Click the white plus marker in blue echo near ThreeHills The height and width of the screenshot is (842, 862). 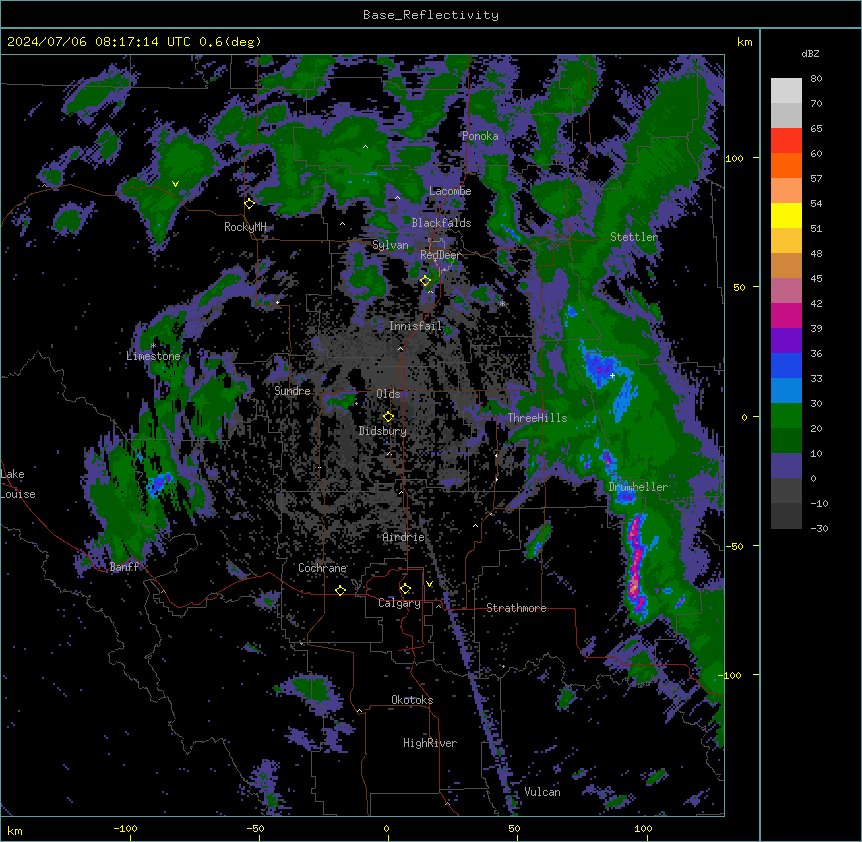point(612,375)
